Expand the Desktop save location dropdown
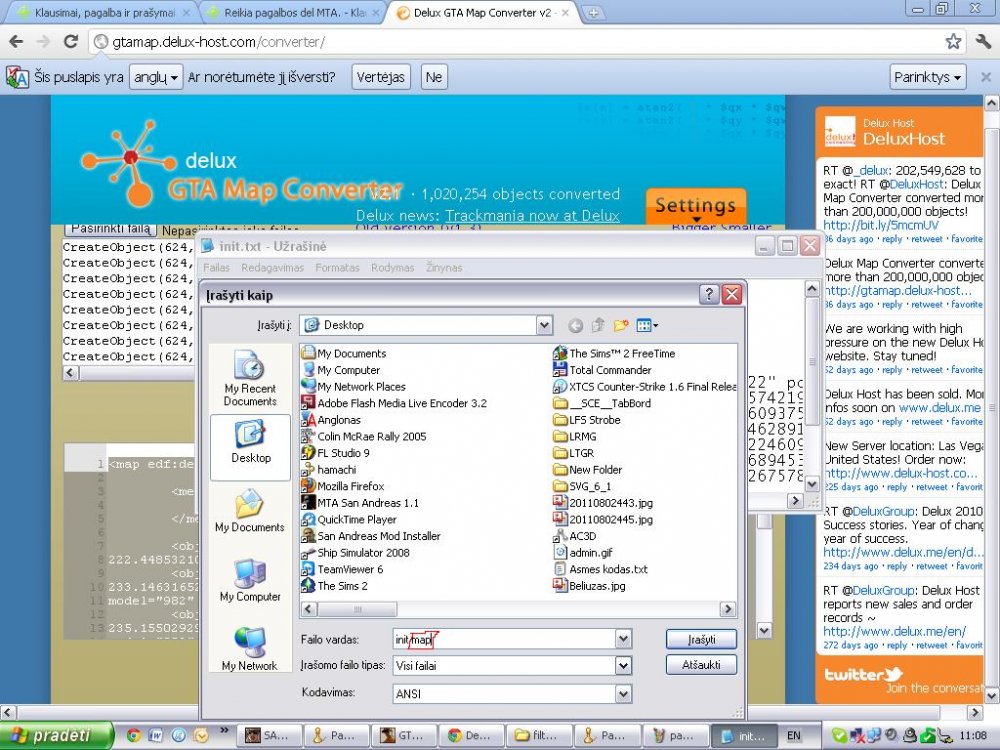This screenshot has width=1000, height=750. coord(544,325)
